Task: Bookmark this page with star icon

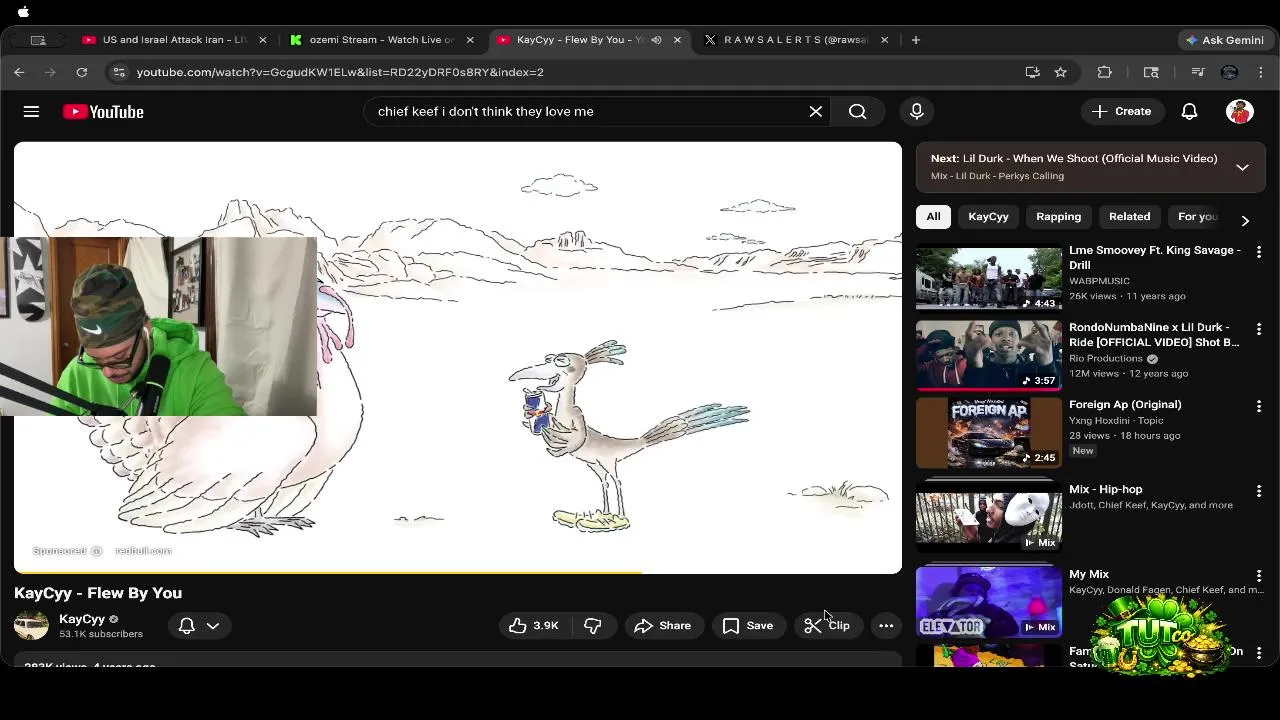Action: pos(1060,72)
